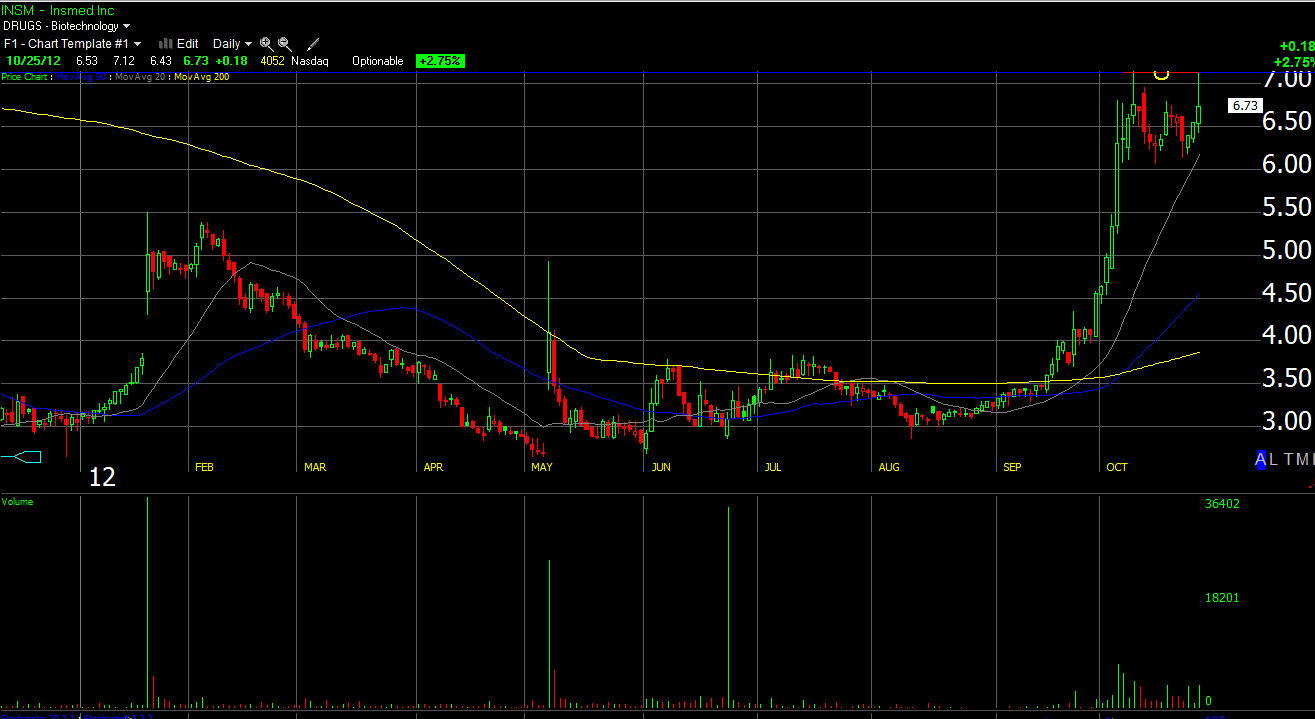Click the zoom out magnifier icon

point(285,44)
